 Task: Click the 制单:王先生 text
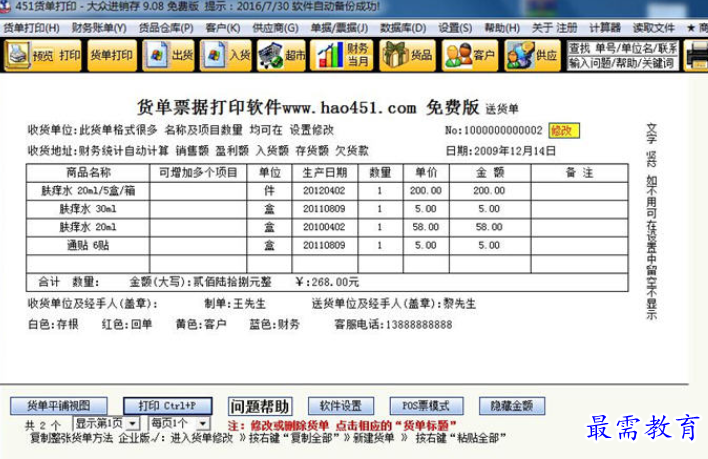pos(235,304)
